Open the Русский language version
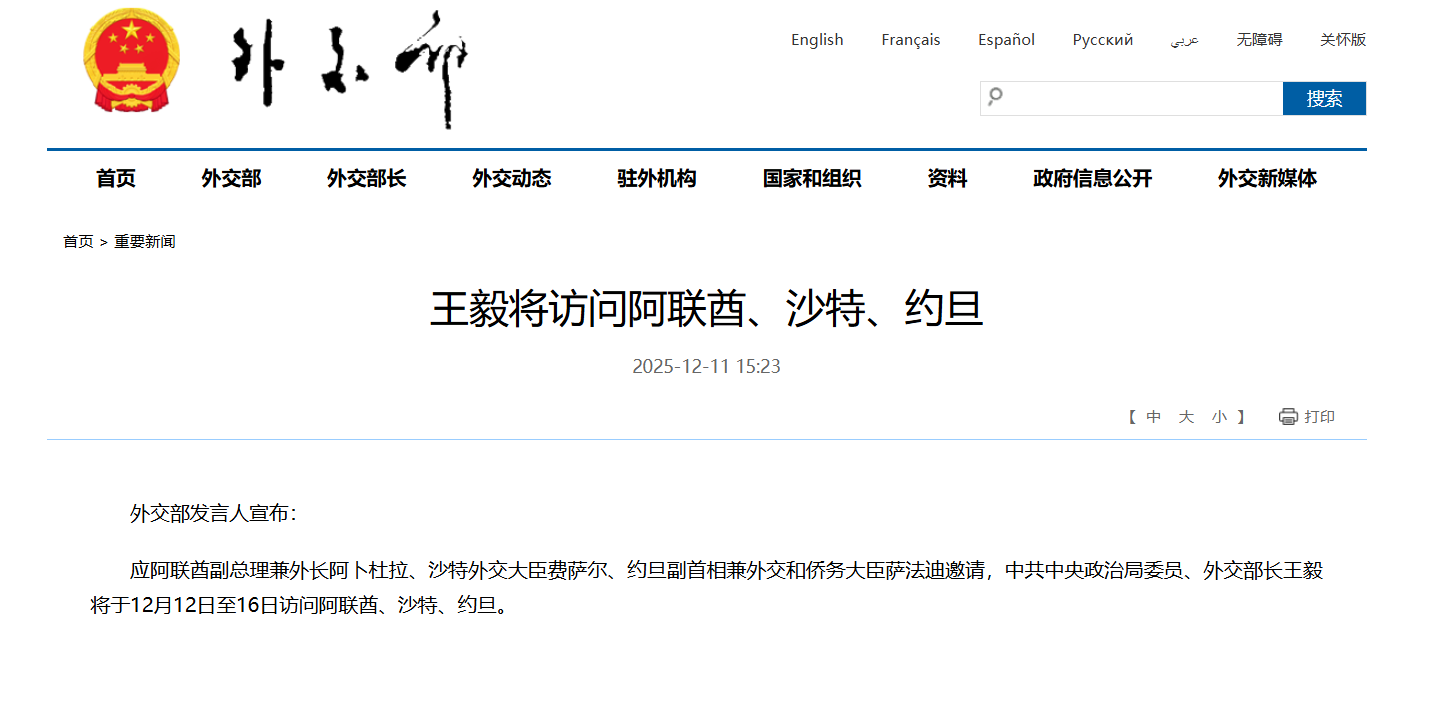 point(1102,40)
